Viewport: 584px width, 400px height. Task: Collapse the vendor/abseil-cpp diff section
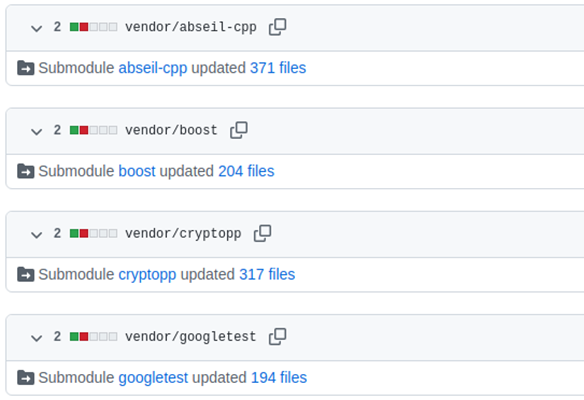coord(36,28)
